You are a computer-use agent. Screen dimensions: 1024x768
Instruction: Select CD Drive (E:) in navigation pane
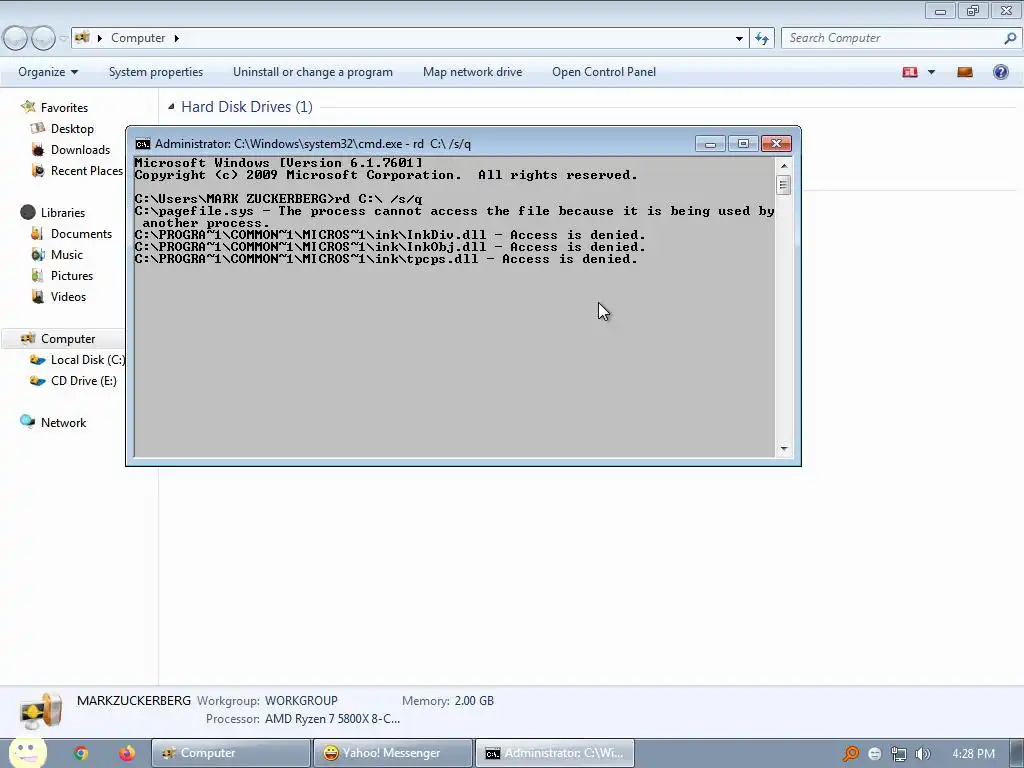pyautogui.click(x=84, y=381)
